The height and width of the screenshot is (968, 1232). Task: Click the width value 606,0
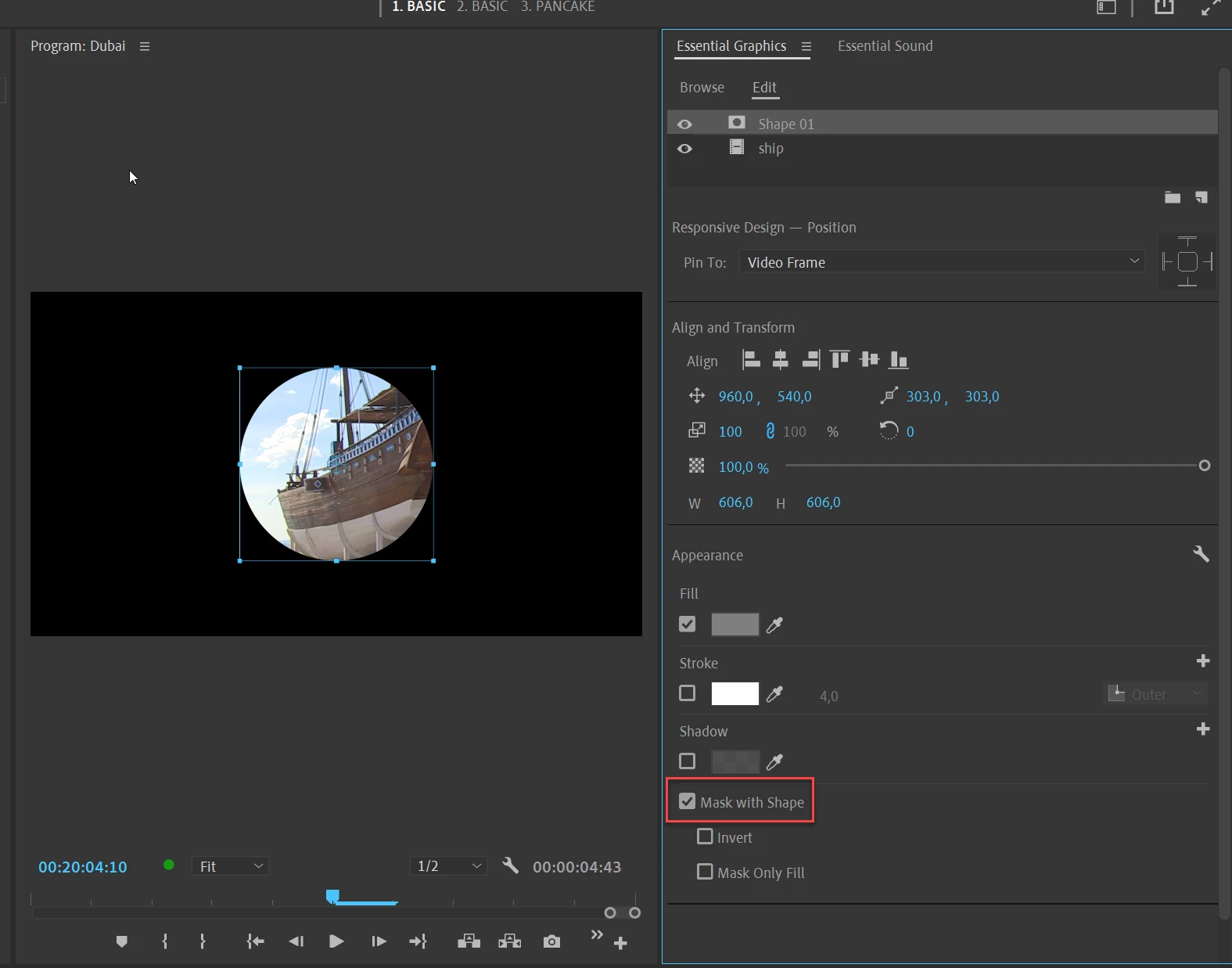click(x=735, y=502)
